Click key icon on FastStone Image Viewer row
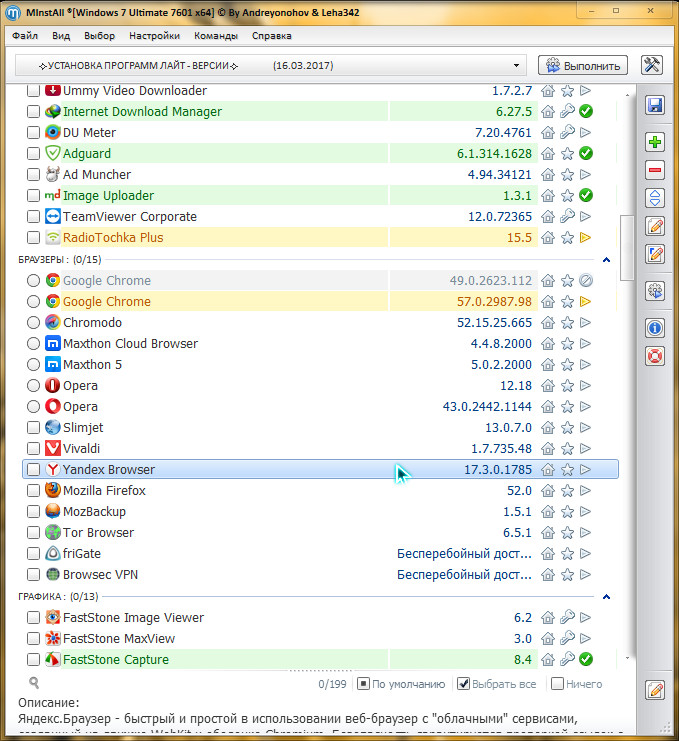 pyautogui.click(x=567, y=617)
